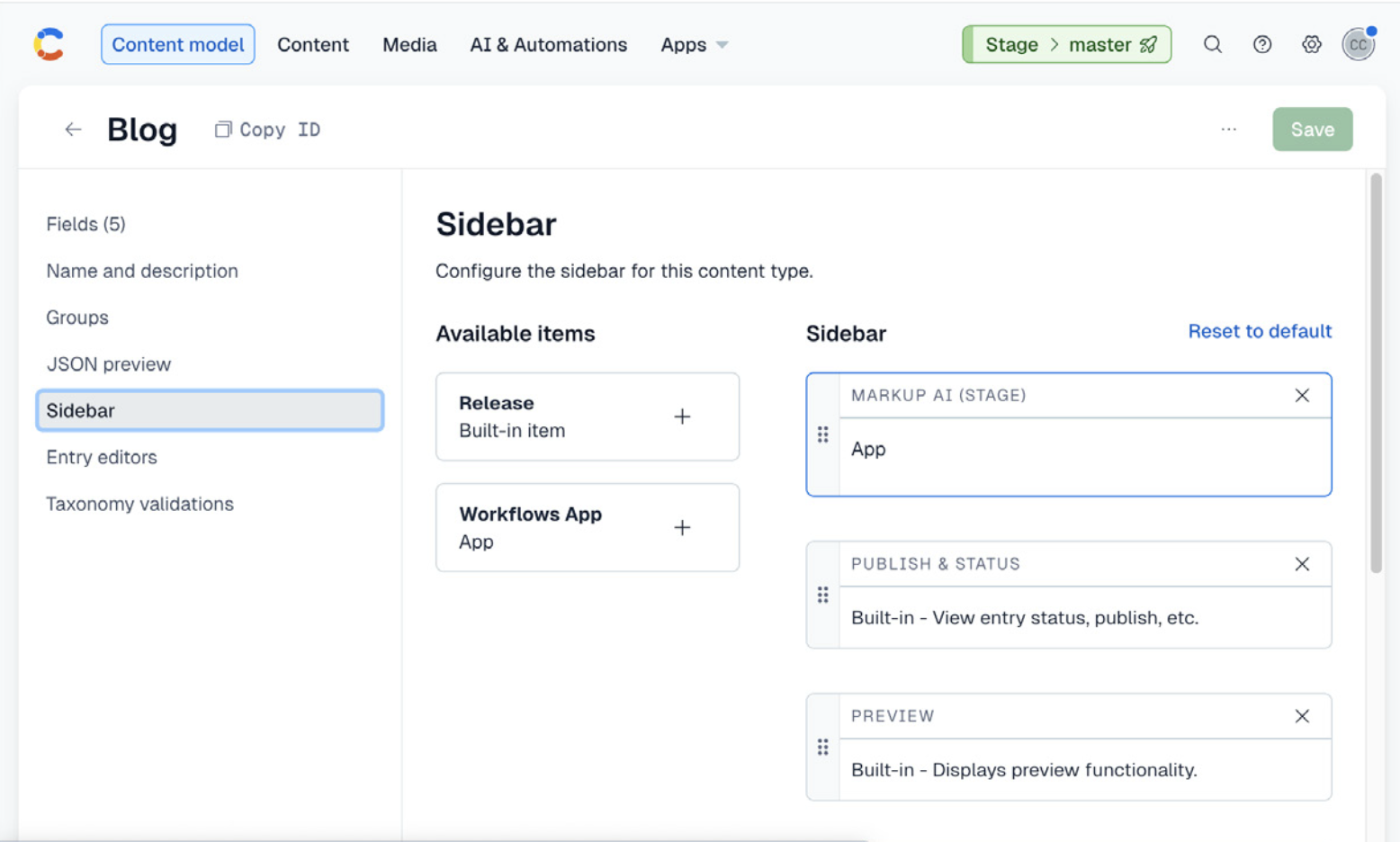The image size is (1400, 842).
Task: Open search from the top navigation
Action: [1213, 44]
